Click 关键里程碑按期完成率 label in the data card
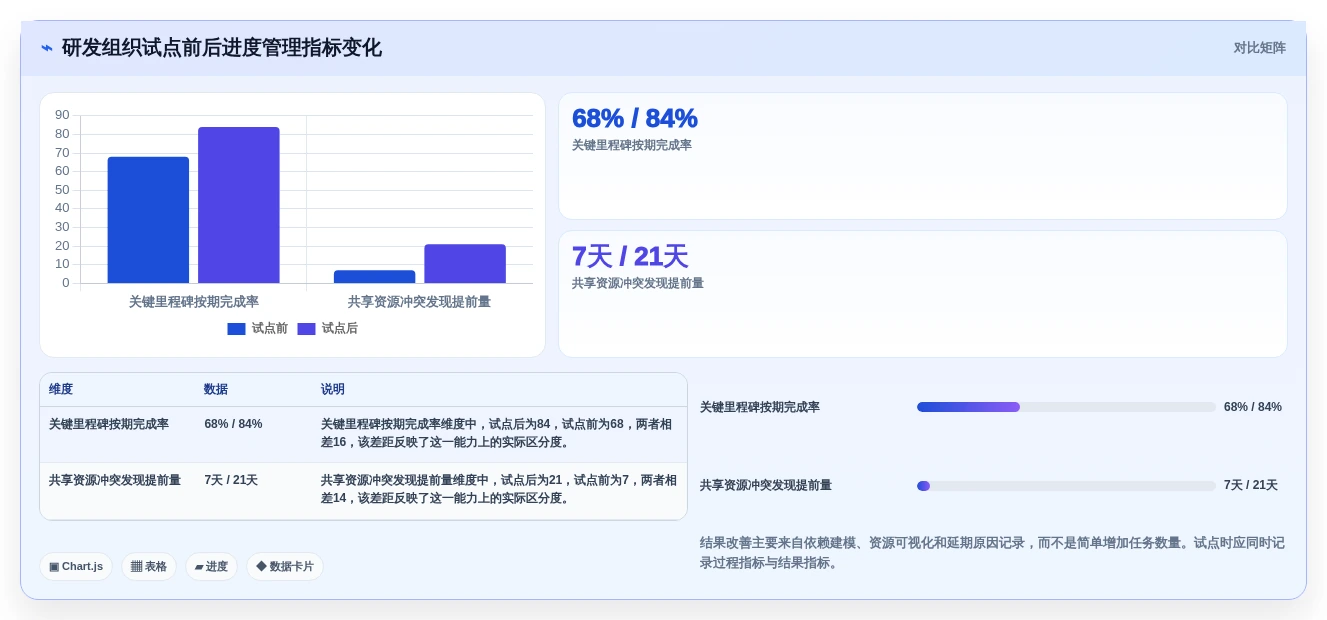 632,145
